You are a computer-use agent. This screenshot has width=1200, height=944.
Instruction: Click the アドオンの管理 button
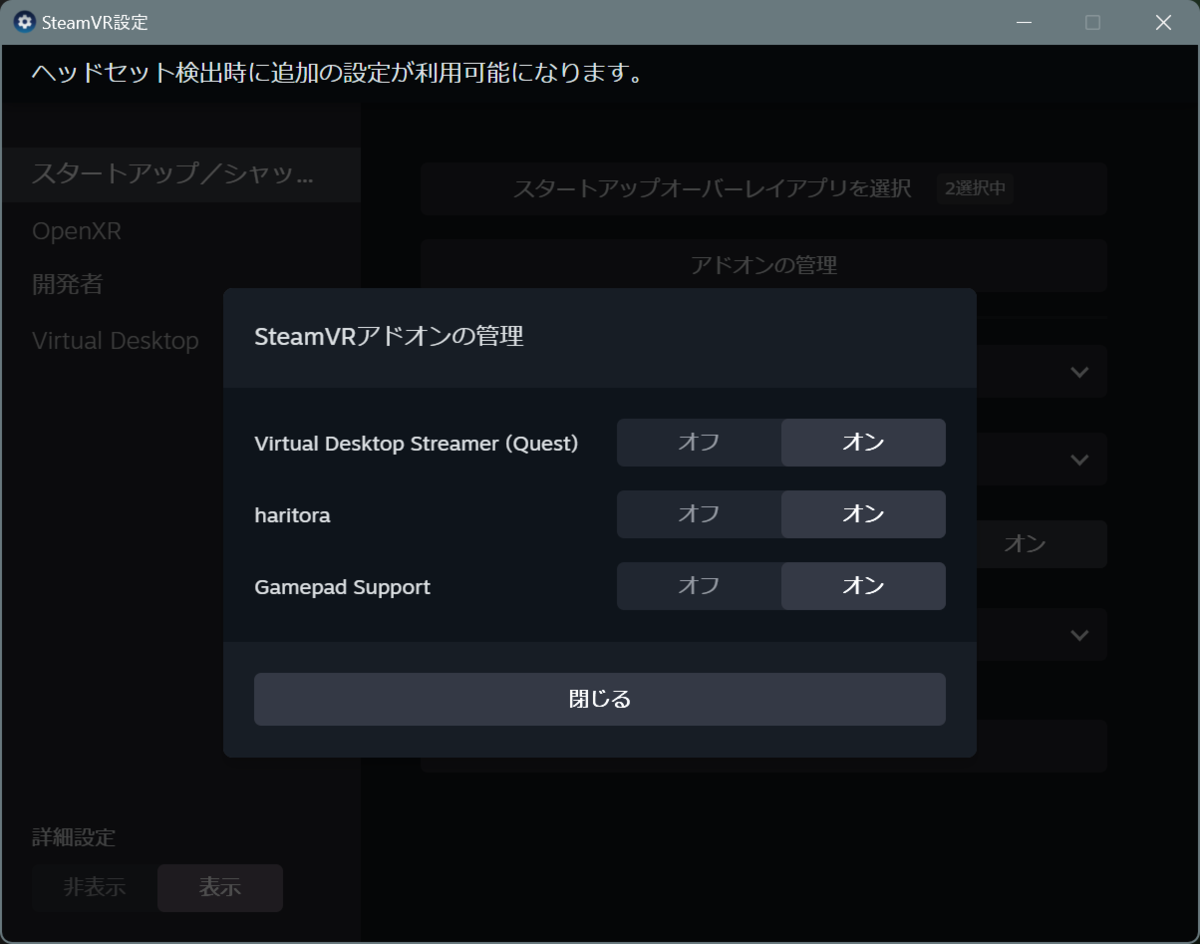click(764, 265)
